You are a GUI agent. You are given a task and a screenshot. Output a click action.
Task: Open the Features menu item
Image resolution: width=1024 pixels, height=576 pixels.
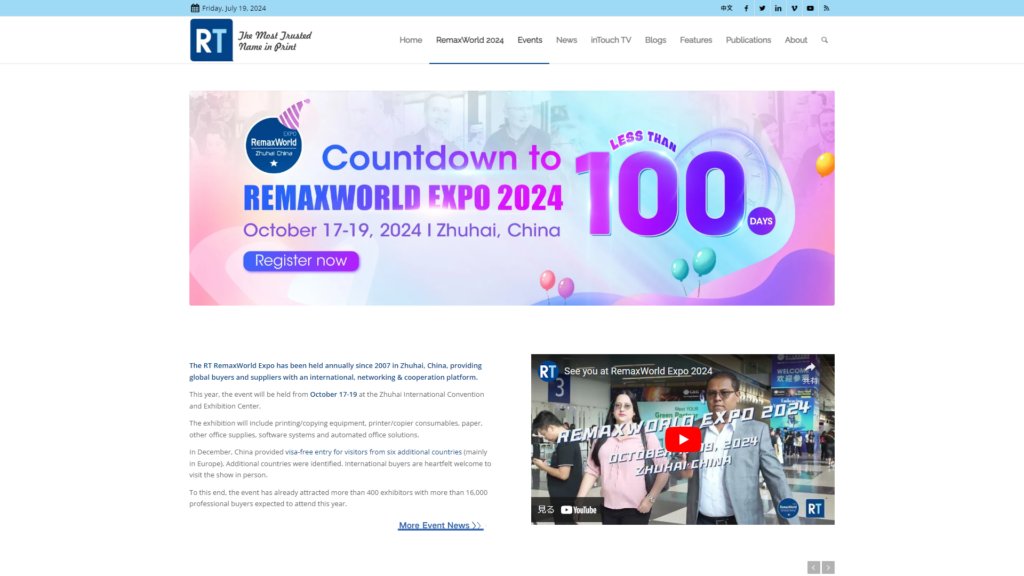pyautogui.click(x=696, y=40)
